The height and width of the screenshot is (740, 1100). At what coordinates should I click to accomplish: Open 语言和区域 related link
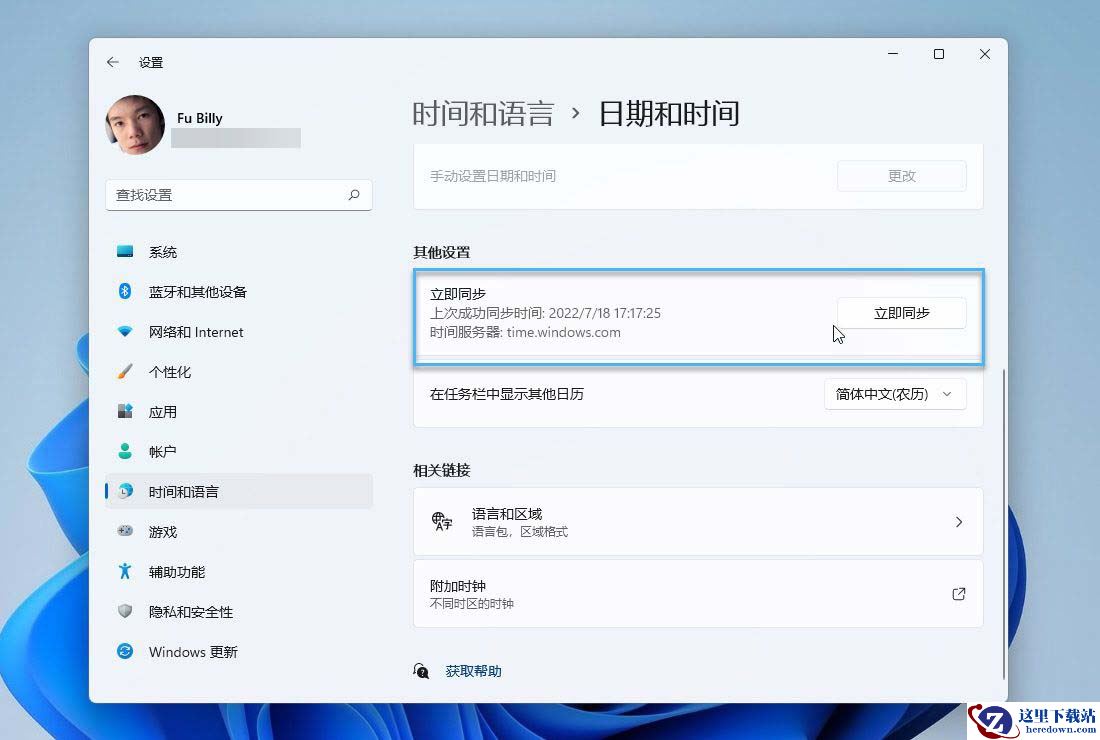pyautogui.click(x=698, y=522)
